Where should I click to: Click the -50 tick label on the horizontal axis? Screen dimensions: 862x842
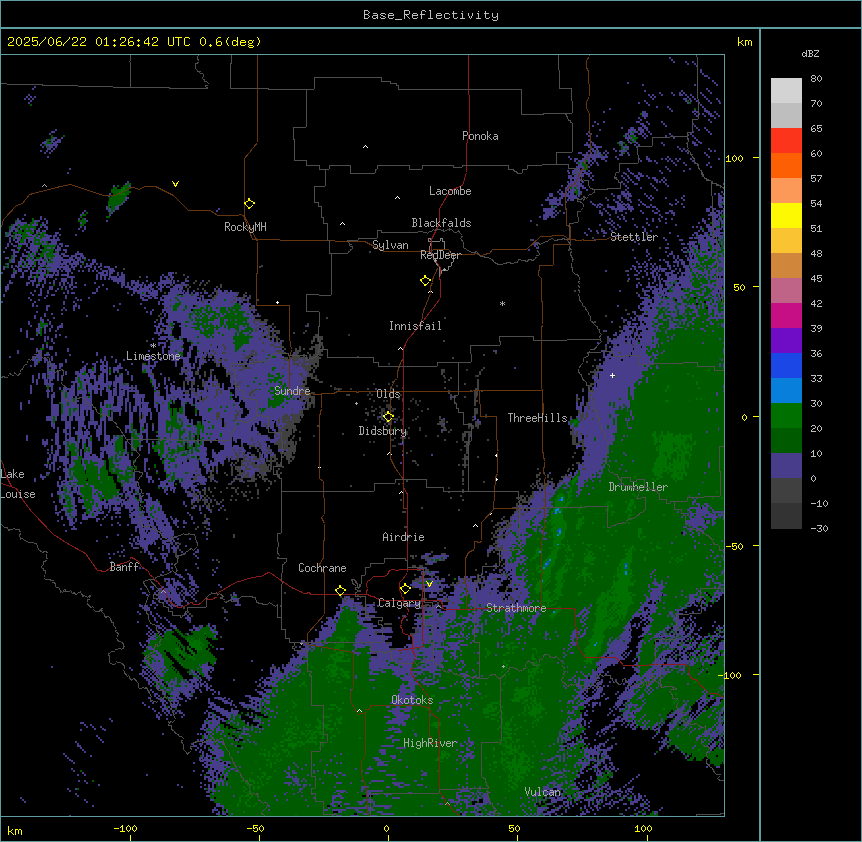point(255,828)
